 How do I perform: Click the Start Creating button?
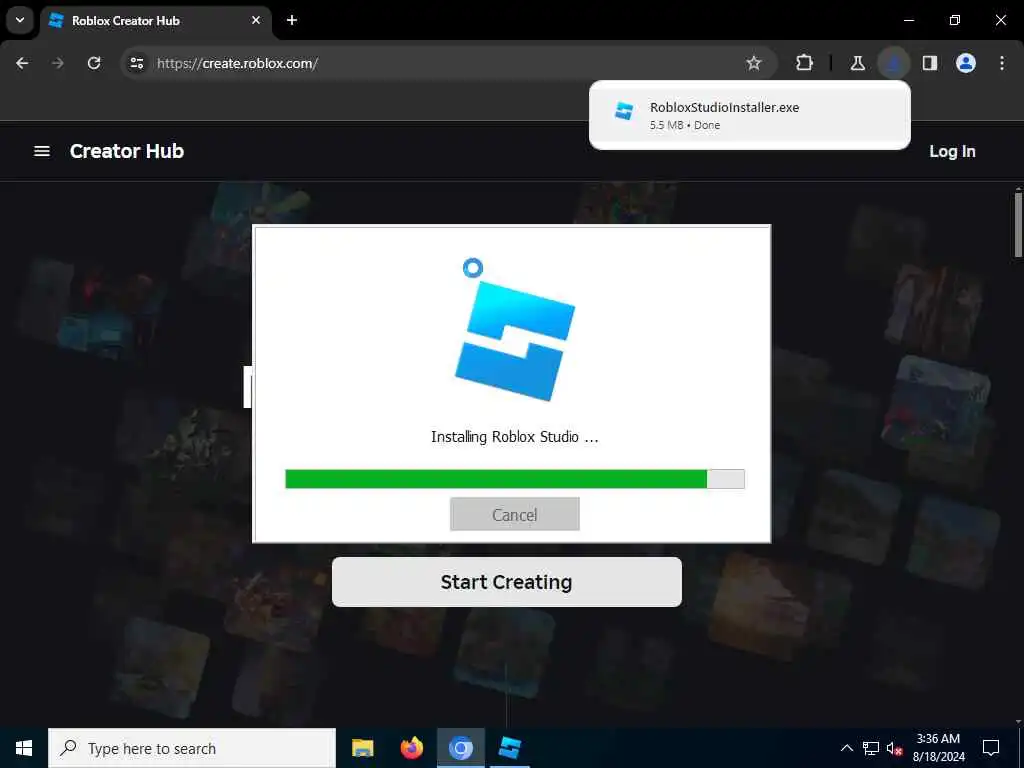507,582
